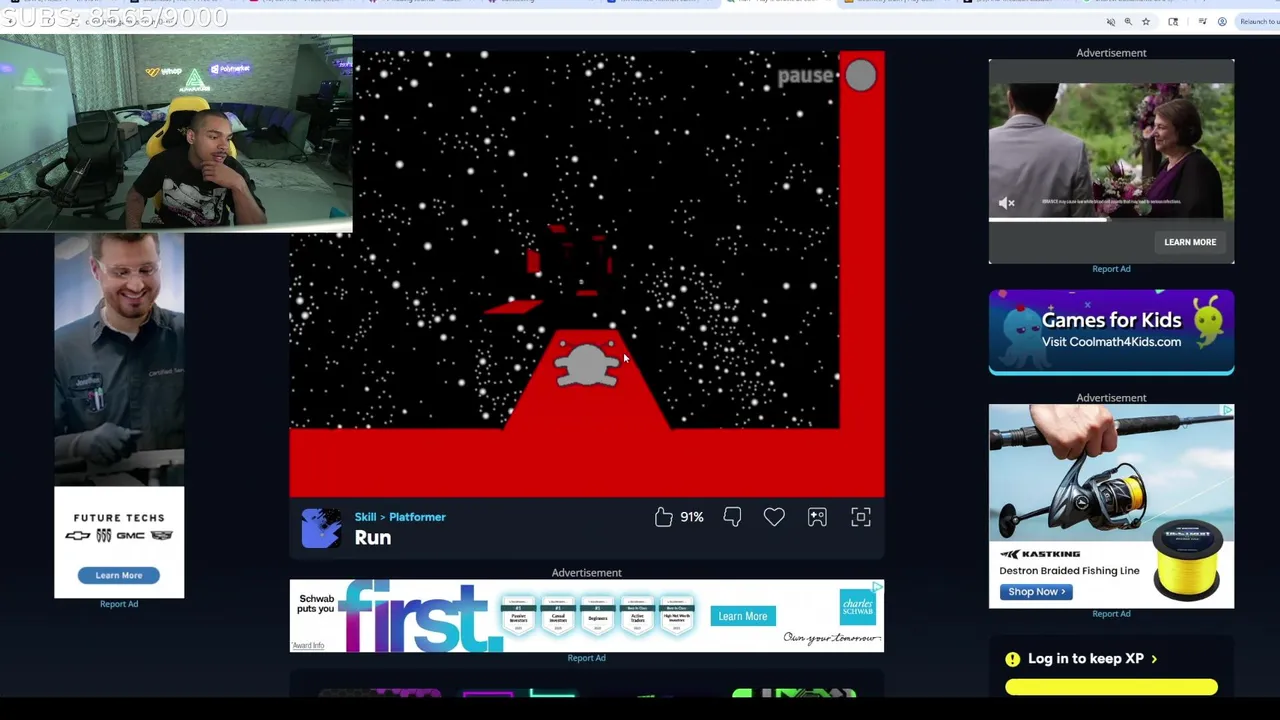1280x720 pixels.
Task: Click the game controller playlist icon
Action: point(817,517)
